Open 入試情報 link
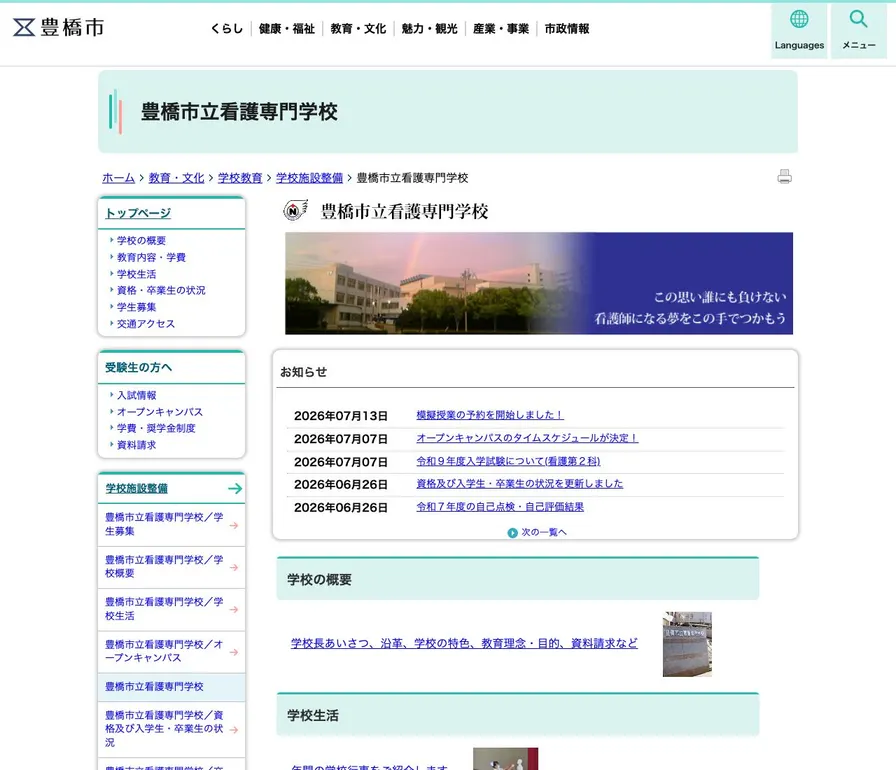 (x=136, y=395)
